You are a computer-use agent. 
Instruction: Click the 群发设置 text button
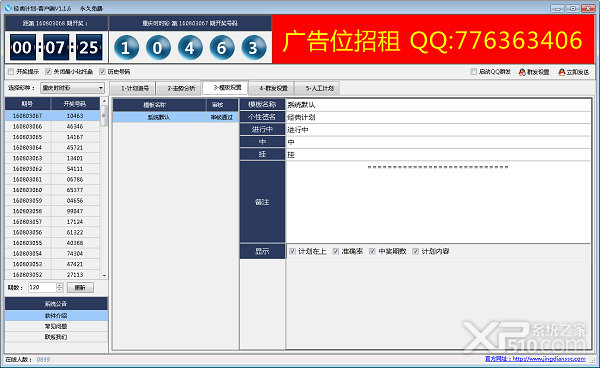tap(538, 72)
